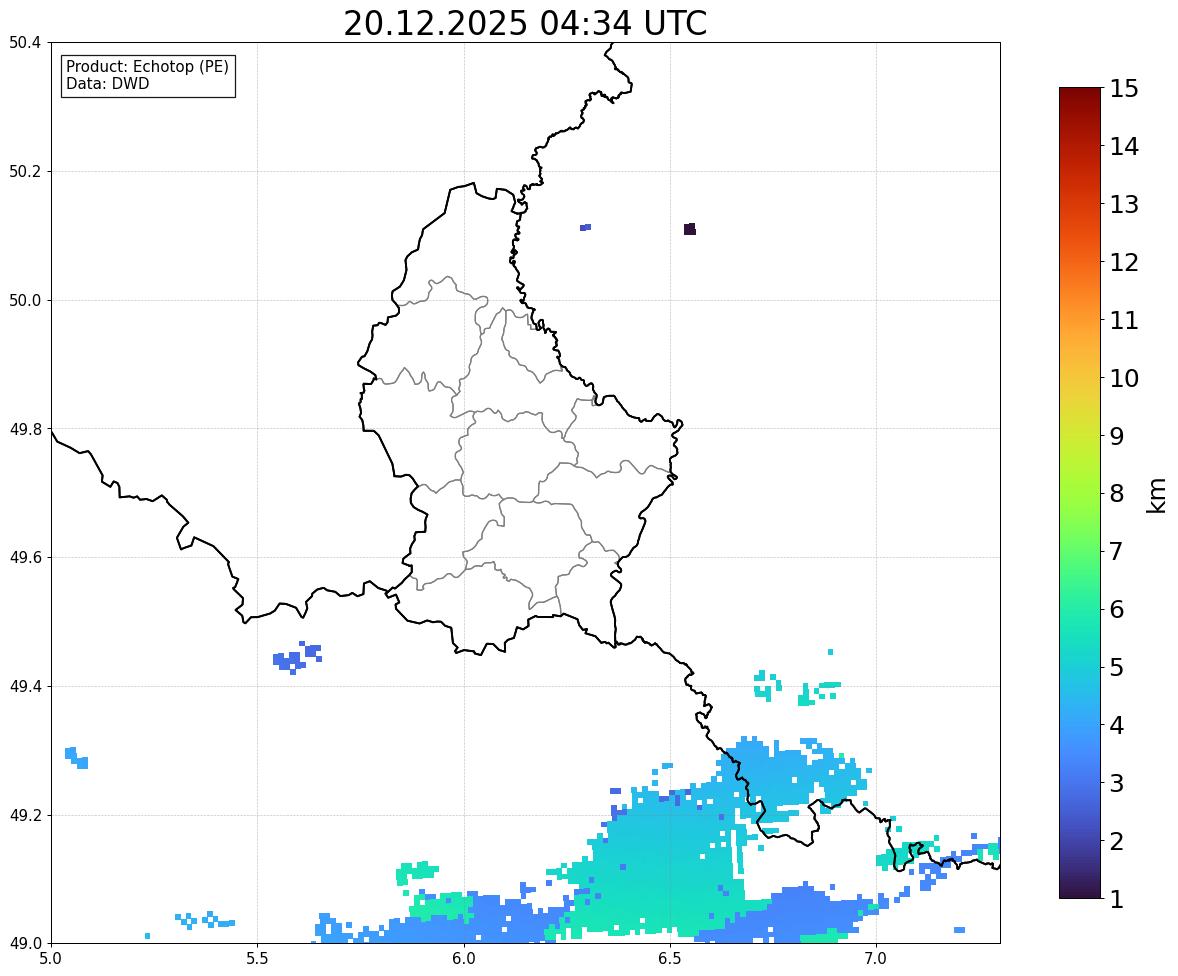Click the colorbar at the green 7 km level
1178x976 pixels.
[x=1080, y=551]
